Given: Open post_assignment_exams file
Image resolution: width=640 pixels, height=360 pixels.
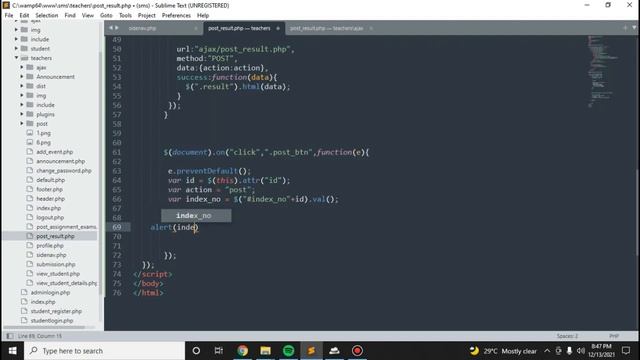Looking at the screenshot, I should [x=66, y=227].
